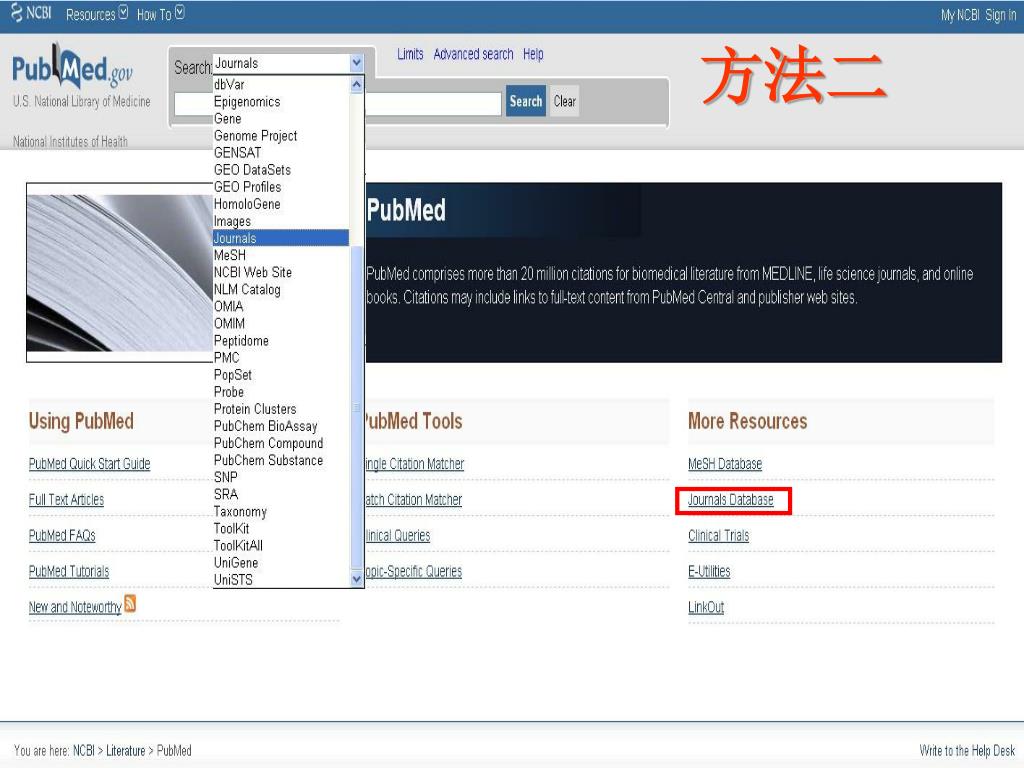This screenshot has width=1024, height=768.
Task: Open the Resources dropdown menu
Action: point(97,14)
